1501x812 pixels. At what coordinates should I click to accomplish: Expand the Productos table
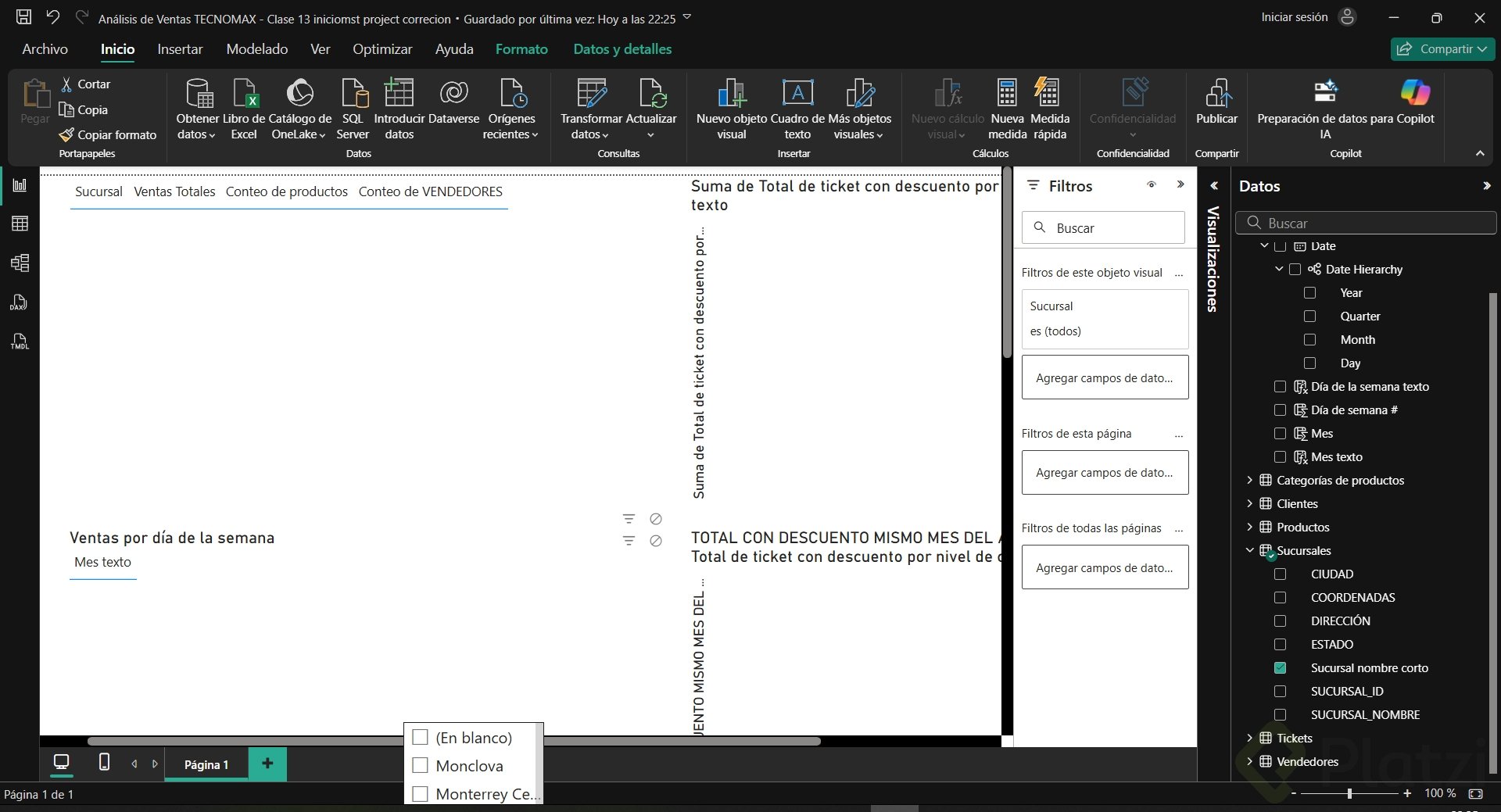1249,528
